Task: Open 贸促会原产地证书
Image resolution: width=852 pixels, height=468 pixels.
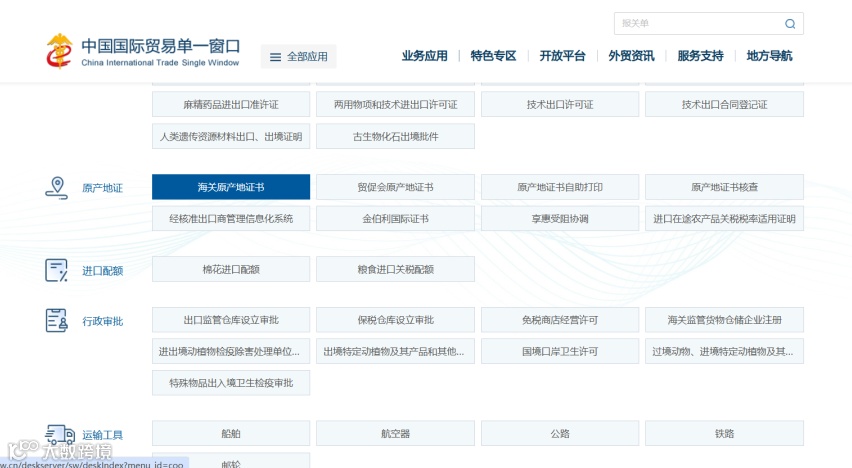Action: click(x=396, y=187)
